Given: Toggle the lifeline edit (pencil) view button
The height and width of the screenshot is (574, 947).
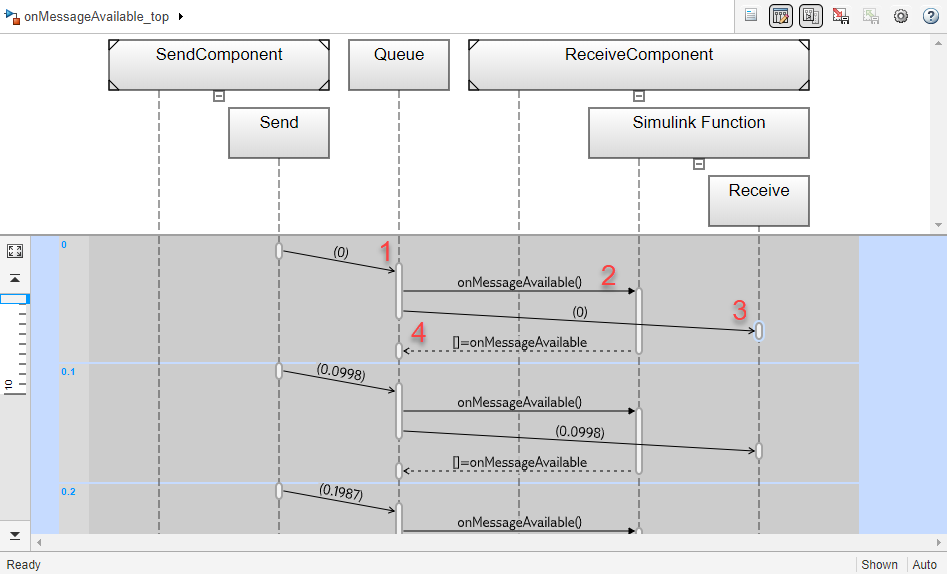Looking at the screenshot, I should (780, 16).
